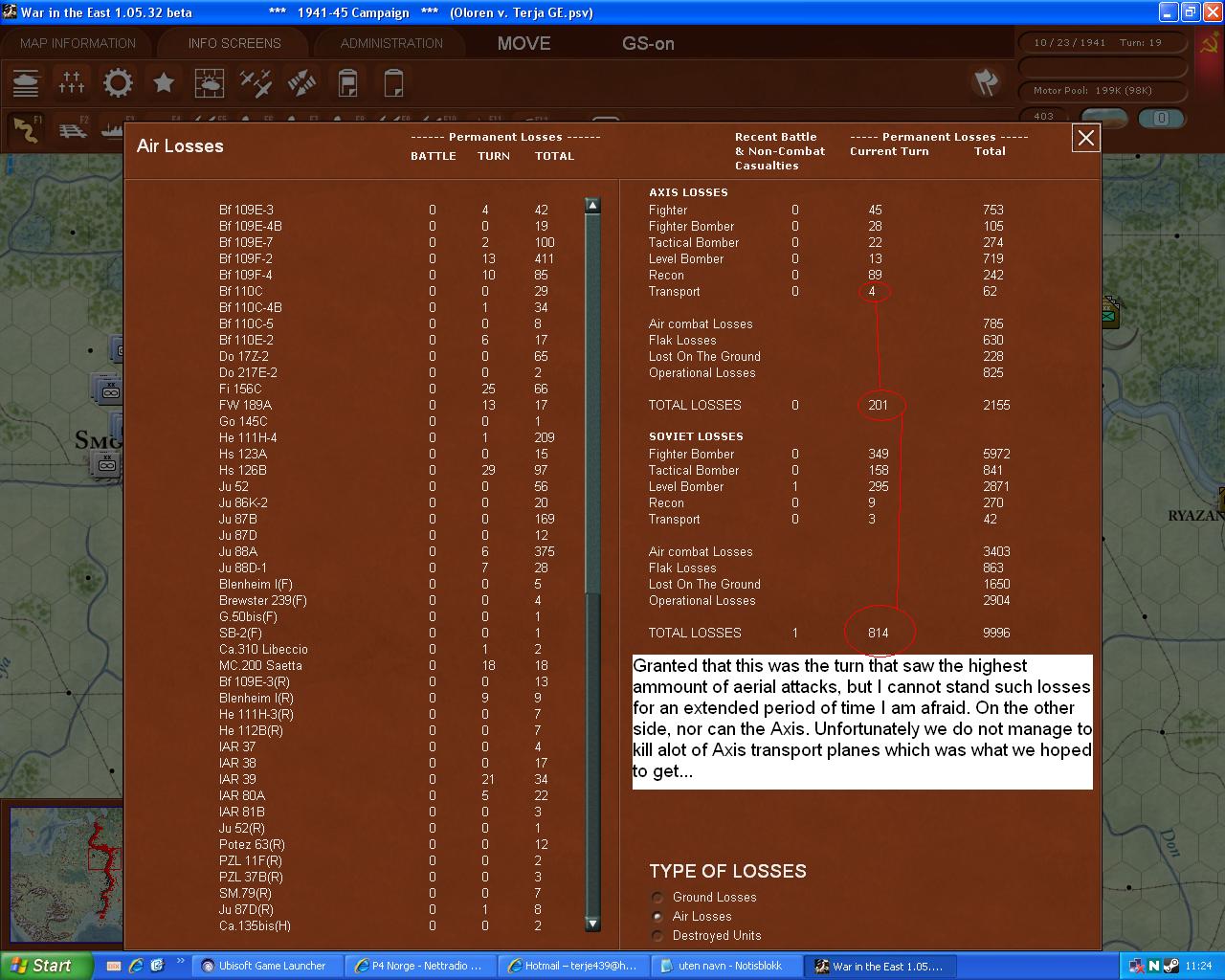The height and width of the screenshot is (980, 1225).
Task: Click the language N indicator in tray
Action: (x=1154, y=966)
